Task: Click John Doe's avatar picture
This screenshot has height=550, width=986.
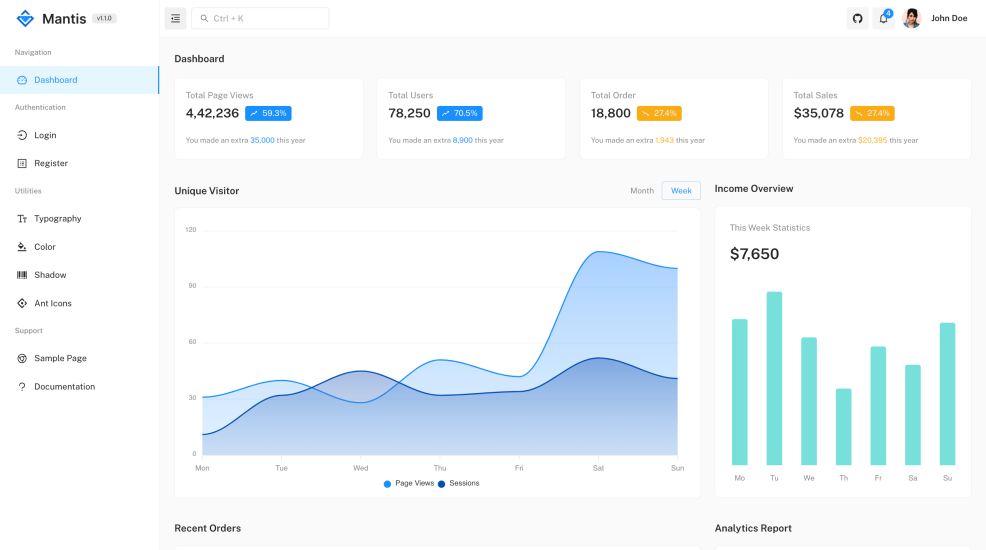Action: pyautogui.click(x=911, y=18)
